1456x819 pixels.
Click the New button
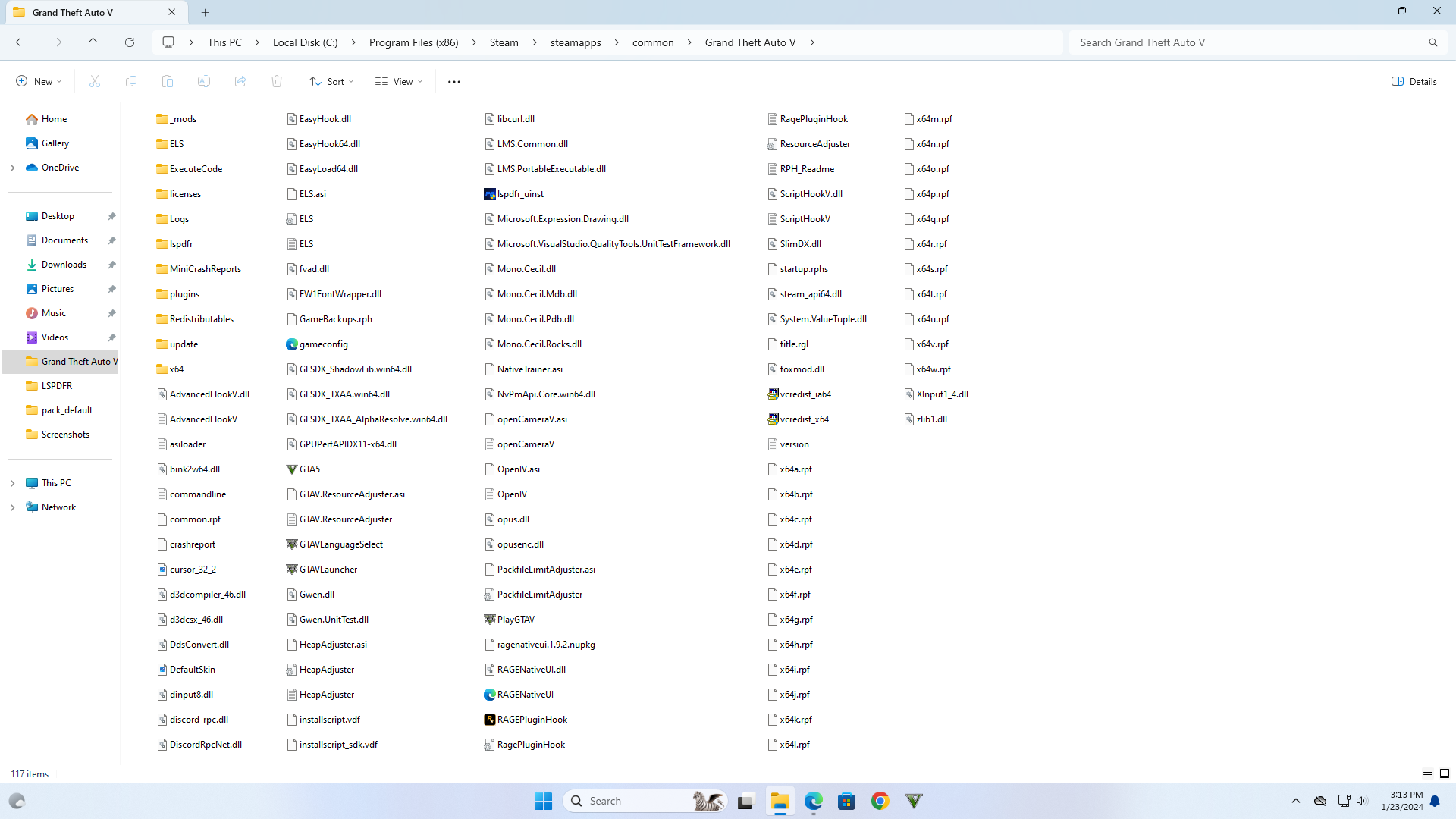point(39,81)
